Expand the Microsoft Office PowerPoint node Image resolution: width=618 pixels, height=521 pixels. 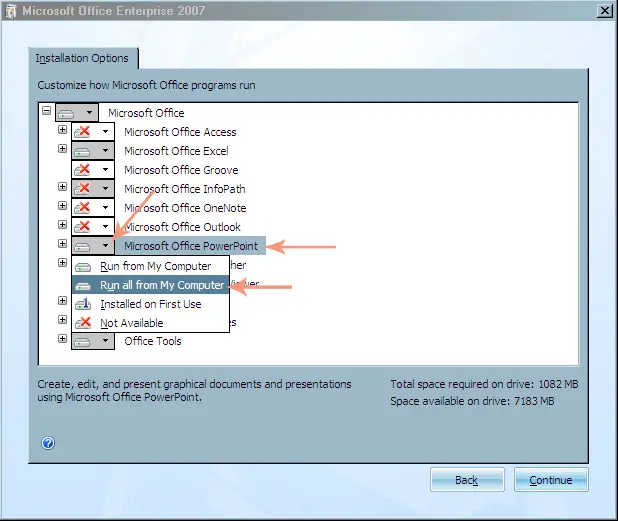point(62,243)
